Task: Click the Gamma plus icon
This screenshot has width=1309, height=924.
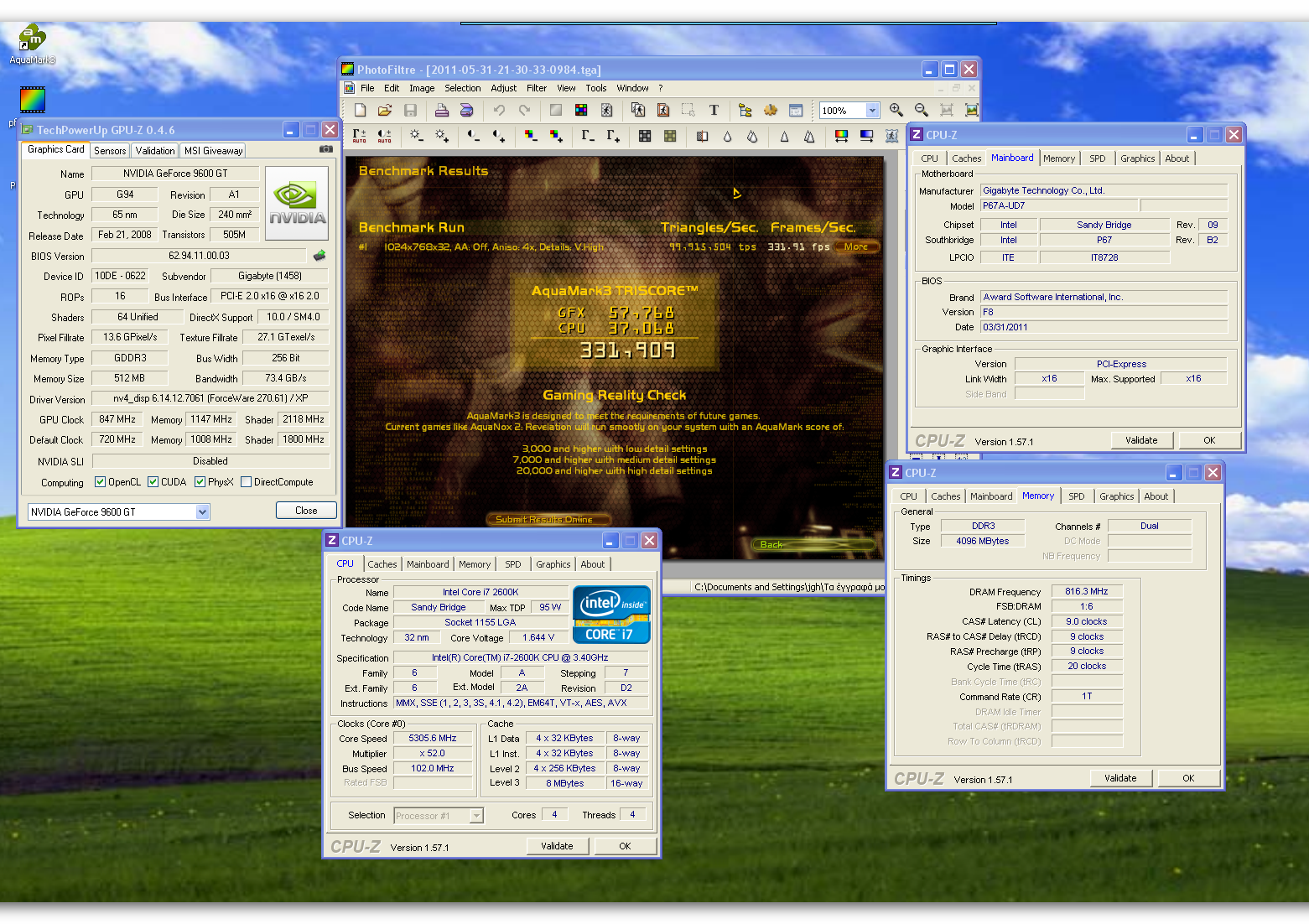Action: point(613,136)
